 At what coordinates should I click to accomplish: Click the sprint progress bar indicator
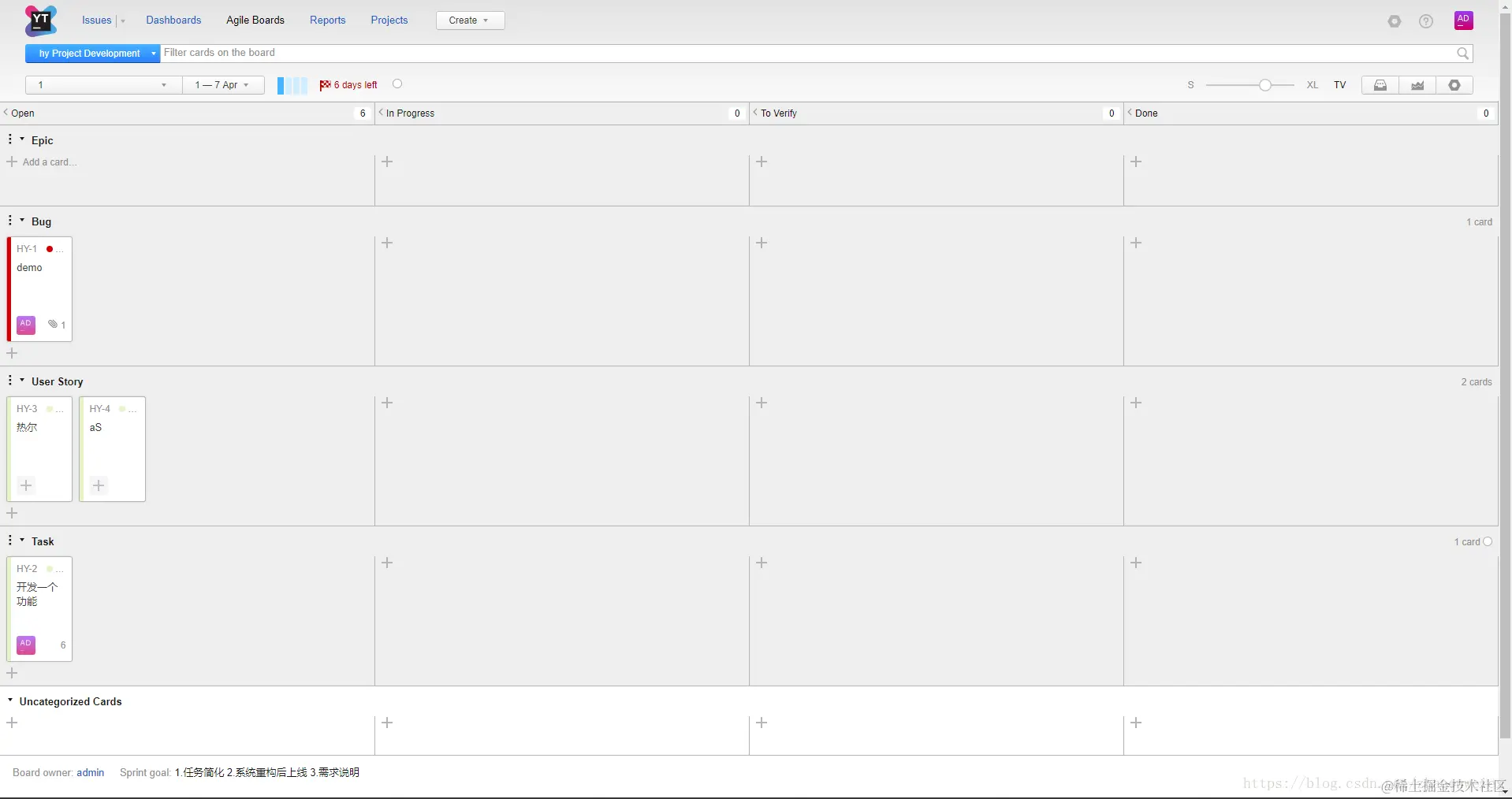click(x=292, y=85)
